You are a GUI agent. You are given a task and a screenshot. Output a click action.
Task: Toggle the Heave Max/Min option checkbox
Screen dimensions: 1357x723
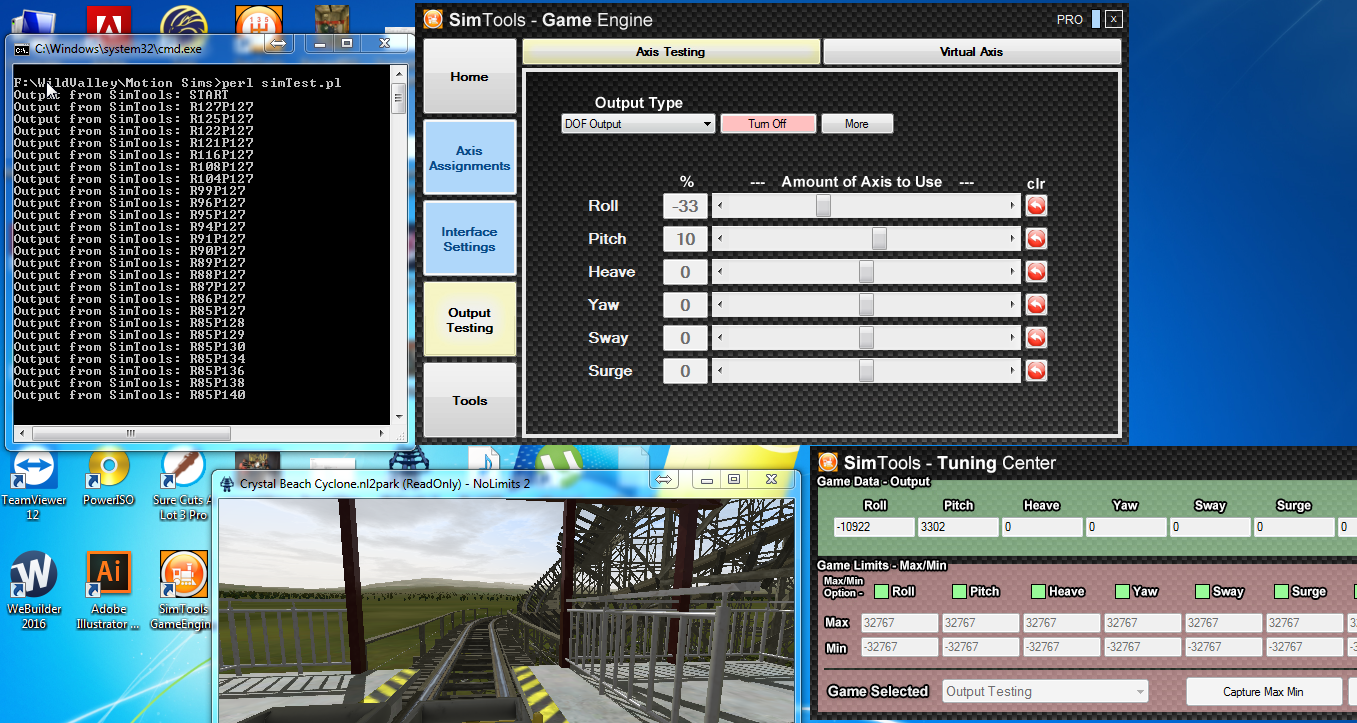(x=1038, y=591)
